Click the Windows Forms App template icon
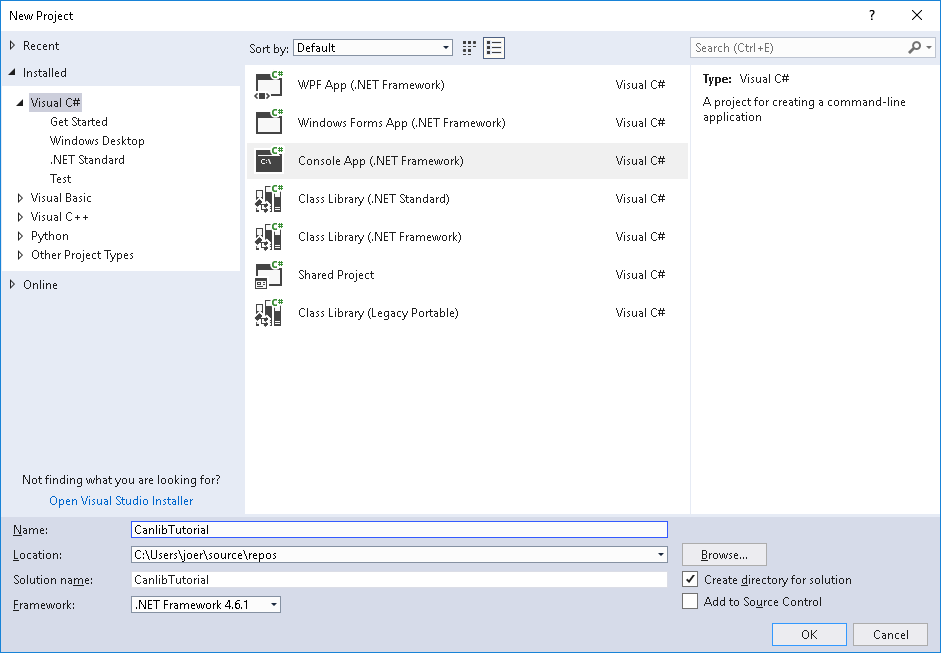 [x=268, y=123]
